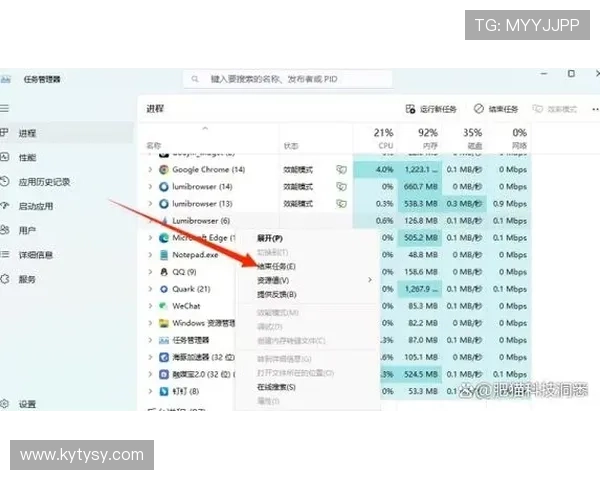Click Google Chrome efficiency mode leaf icon
The height and width of the screenshot is (480, 600).
(x=341, y=170)
